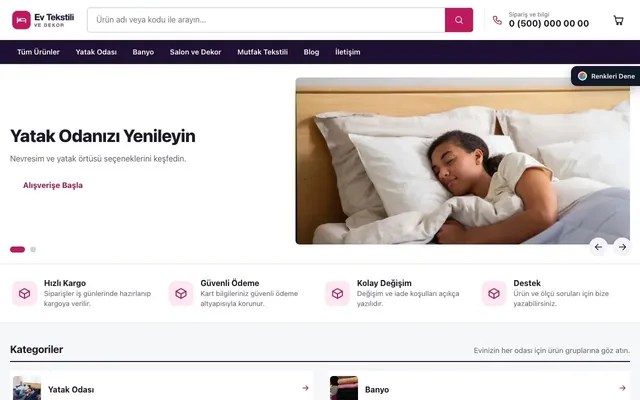The image size is (640, 400).
Task: Click the Alışverişe Başla button
Action: pyautogui.click(x=53, y=185)
